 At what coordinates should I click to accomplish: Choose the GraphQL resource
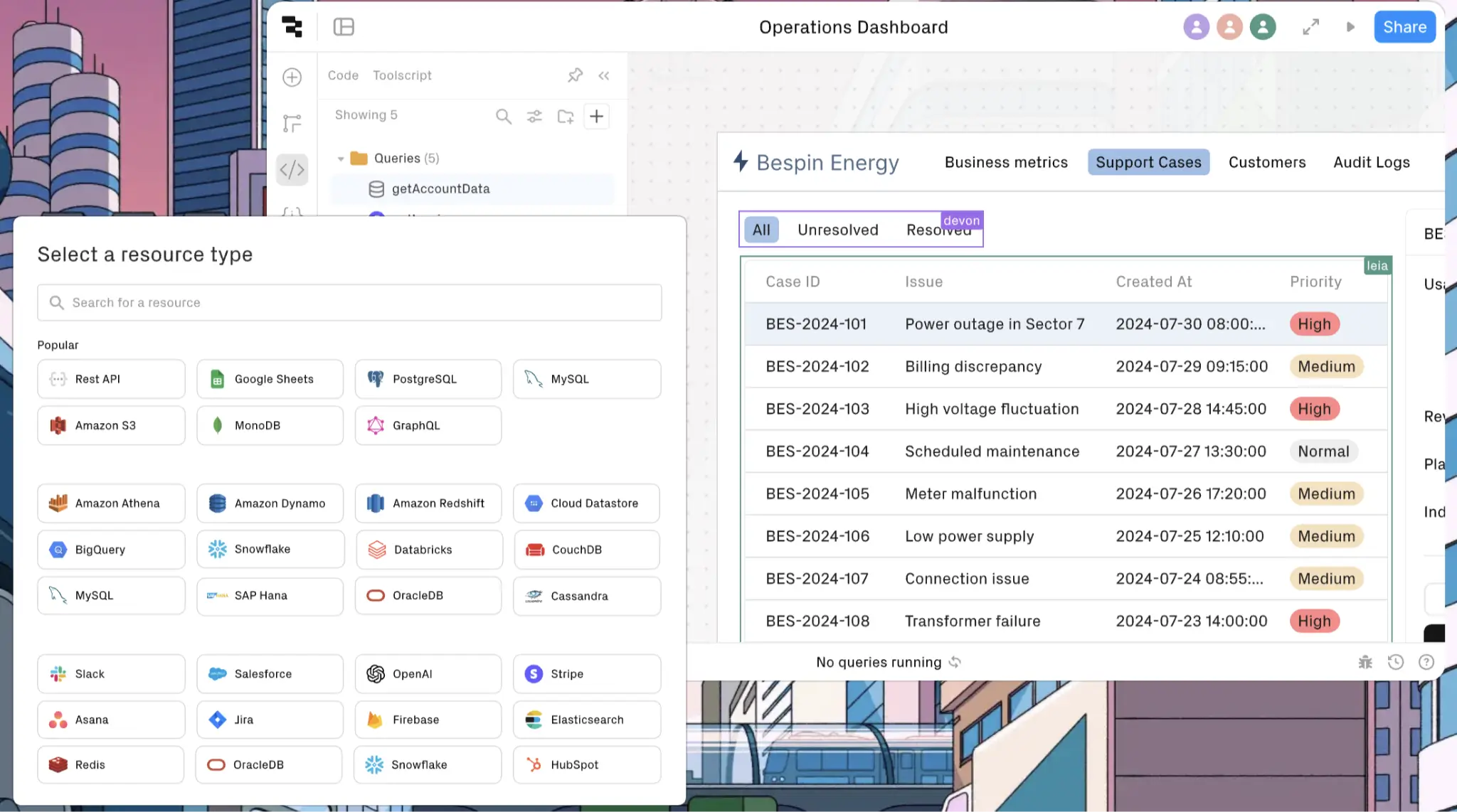click(428, 425)
